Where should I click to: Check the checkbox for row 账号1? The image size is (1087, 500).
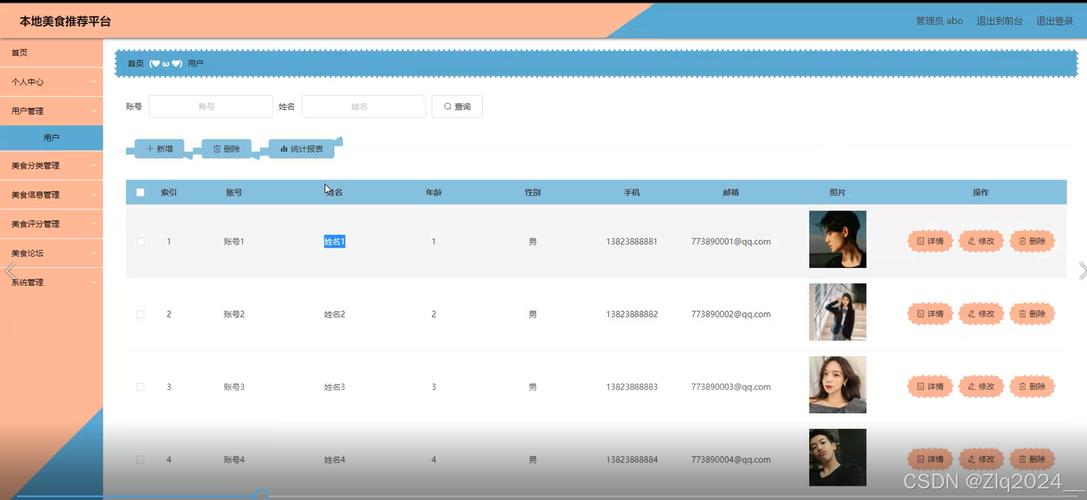tap(140, 241)
